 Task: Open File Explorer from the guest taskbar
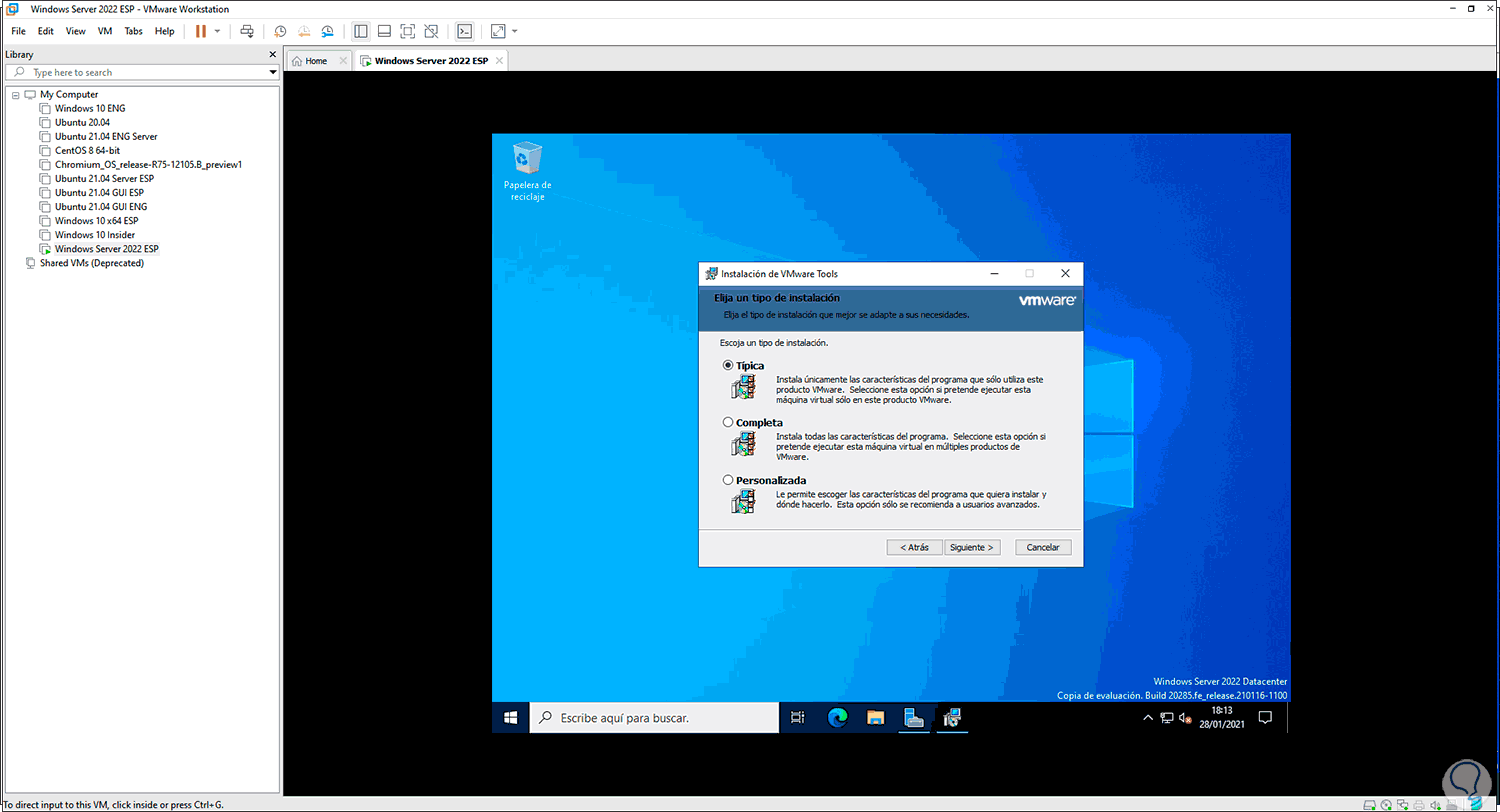click(x=875, y=717)
